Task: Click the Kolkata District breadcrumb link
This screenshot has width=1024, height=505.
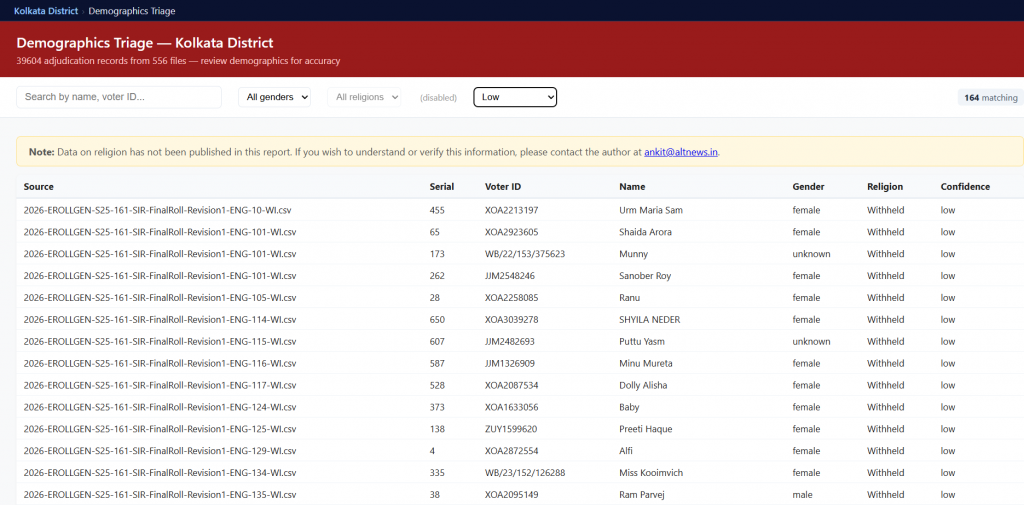Action: [x=45, y=10]
